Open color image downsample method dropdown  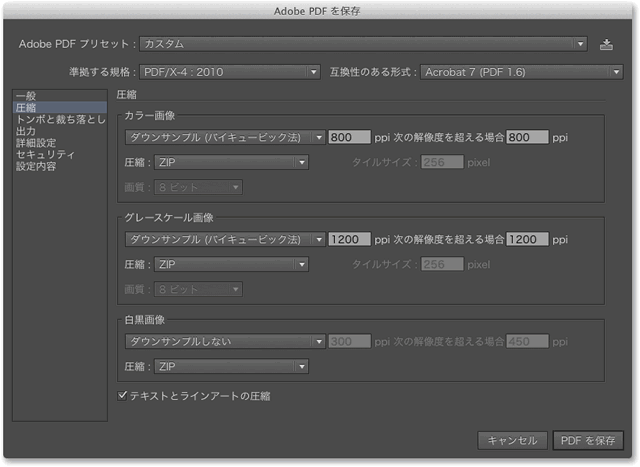(x=225, y=138)
